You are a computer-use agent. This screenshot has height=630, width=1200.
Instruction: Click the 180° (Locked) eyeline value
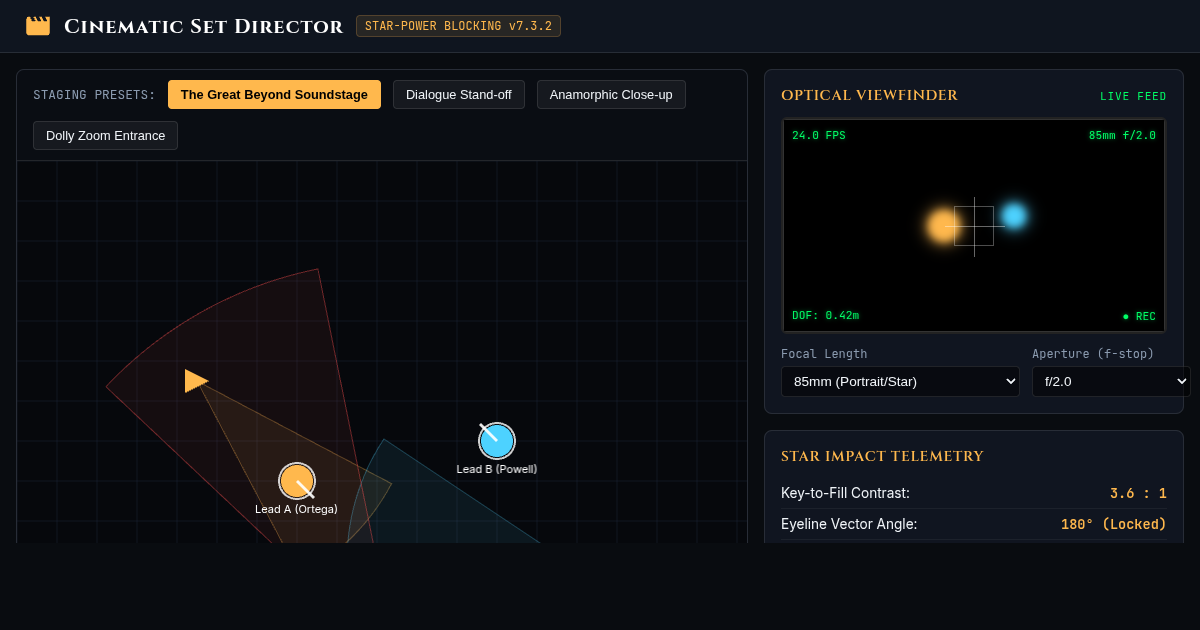pyautogui.click(x=1114, y=524)
